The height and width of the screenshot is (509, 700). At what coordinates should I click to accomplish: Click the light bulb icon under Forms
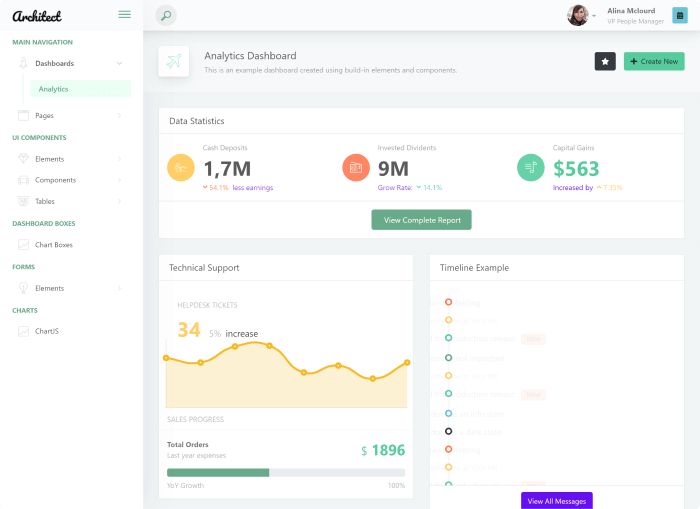tap(23, 288)
